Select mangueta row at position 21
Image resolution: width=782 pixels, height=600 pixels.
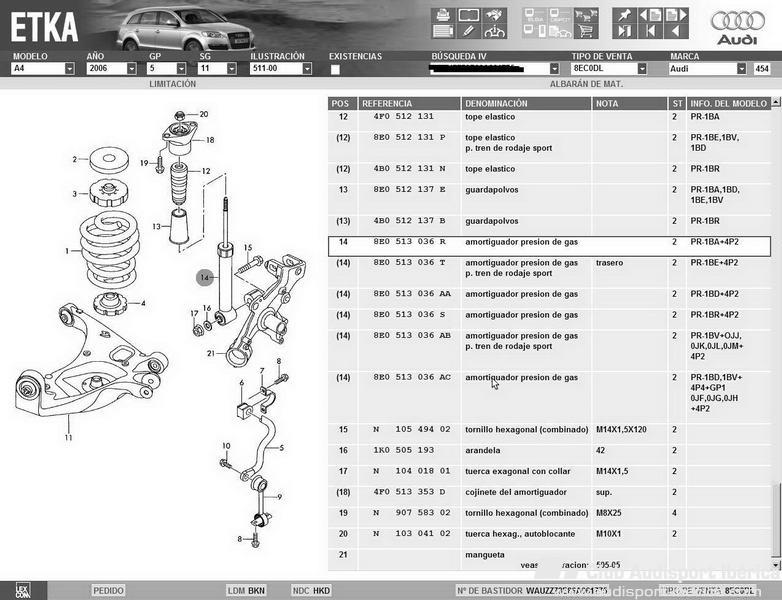(x=549, y=559)
